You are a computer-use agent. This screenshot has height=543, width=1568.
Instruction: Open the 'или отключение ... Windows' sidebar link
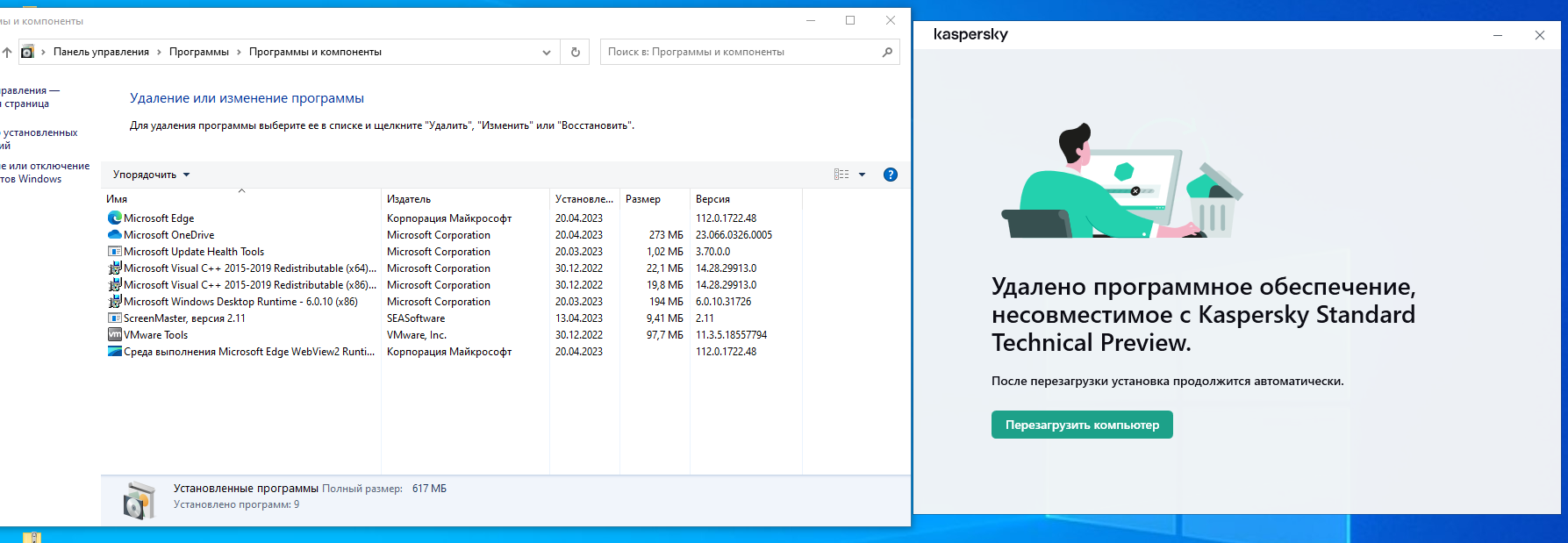(x=44, y=172)
